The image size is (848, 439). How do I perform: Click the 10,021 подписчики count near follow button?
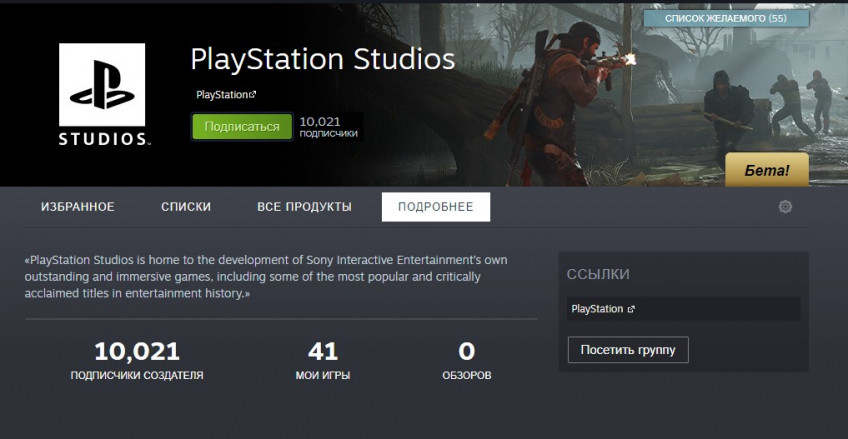click(328, 127)
